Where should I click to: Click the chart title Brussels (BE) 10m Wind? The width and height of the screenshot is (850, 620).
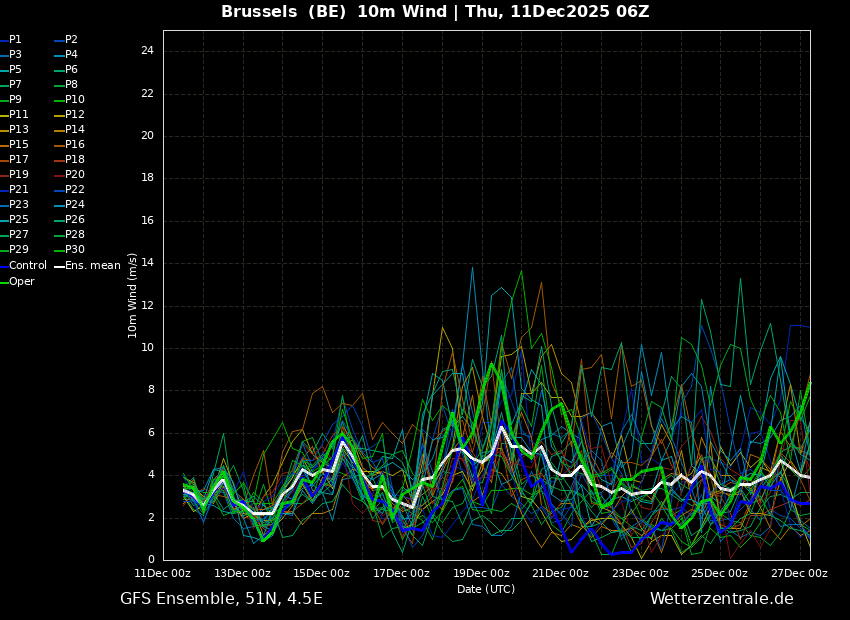[333, 11]
